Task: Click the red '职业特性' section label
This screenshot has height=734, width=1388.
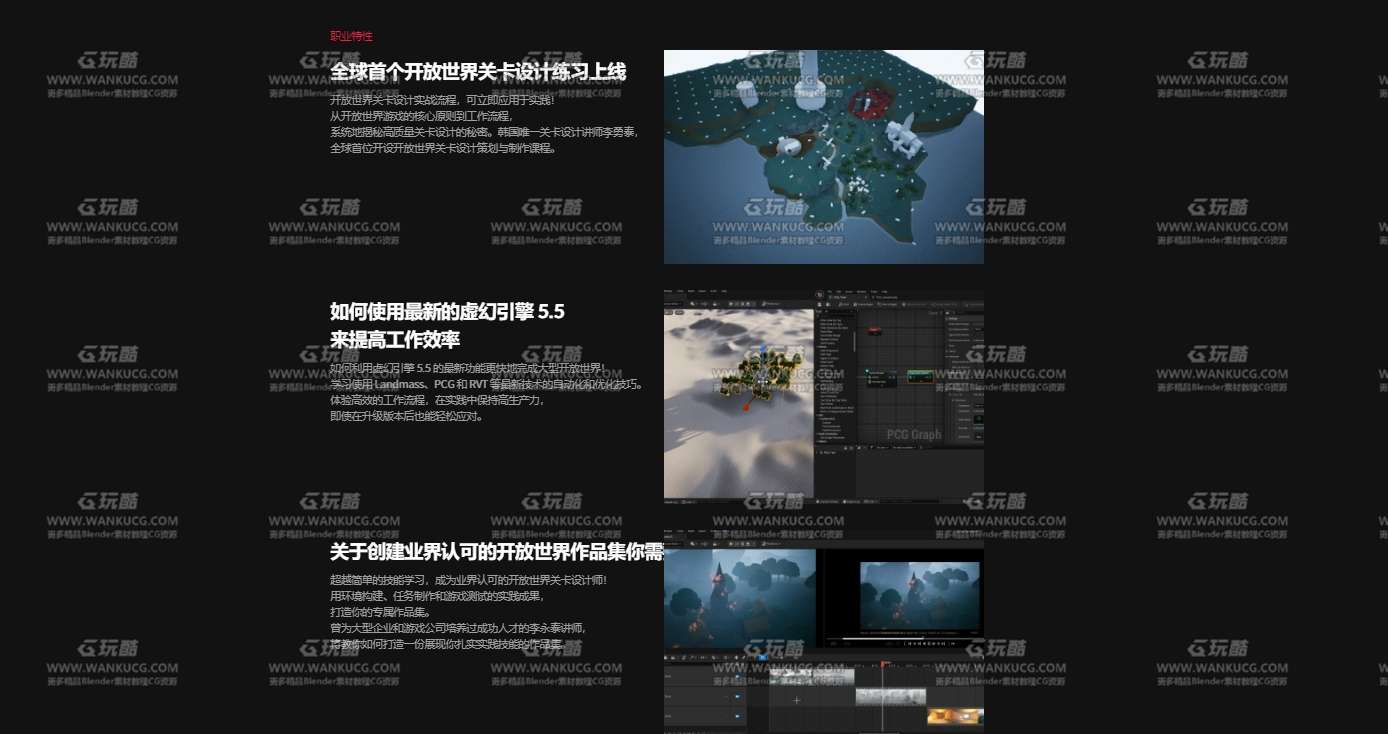Action: coord(351,36)
